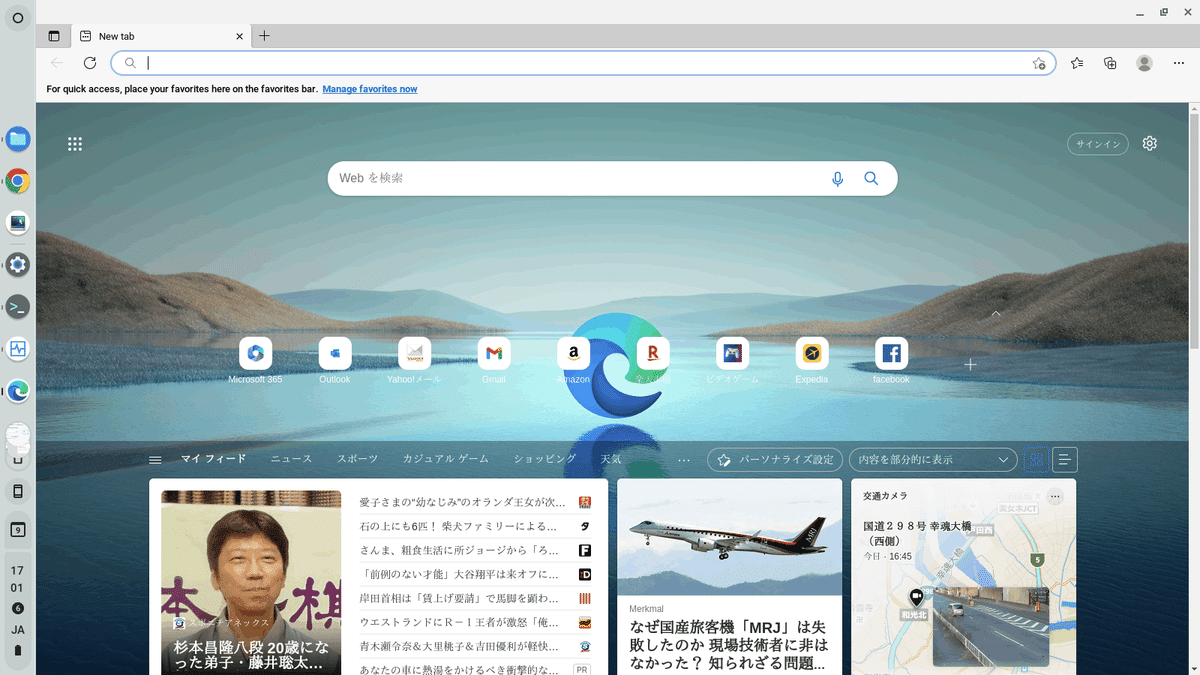Start voice search with microphone icon
This screenshot has width=1200, height=675.
pyautogui.click(x=838, y=179)
